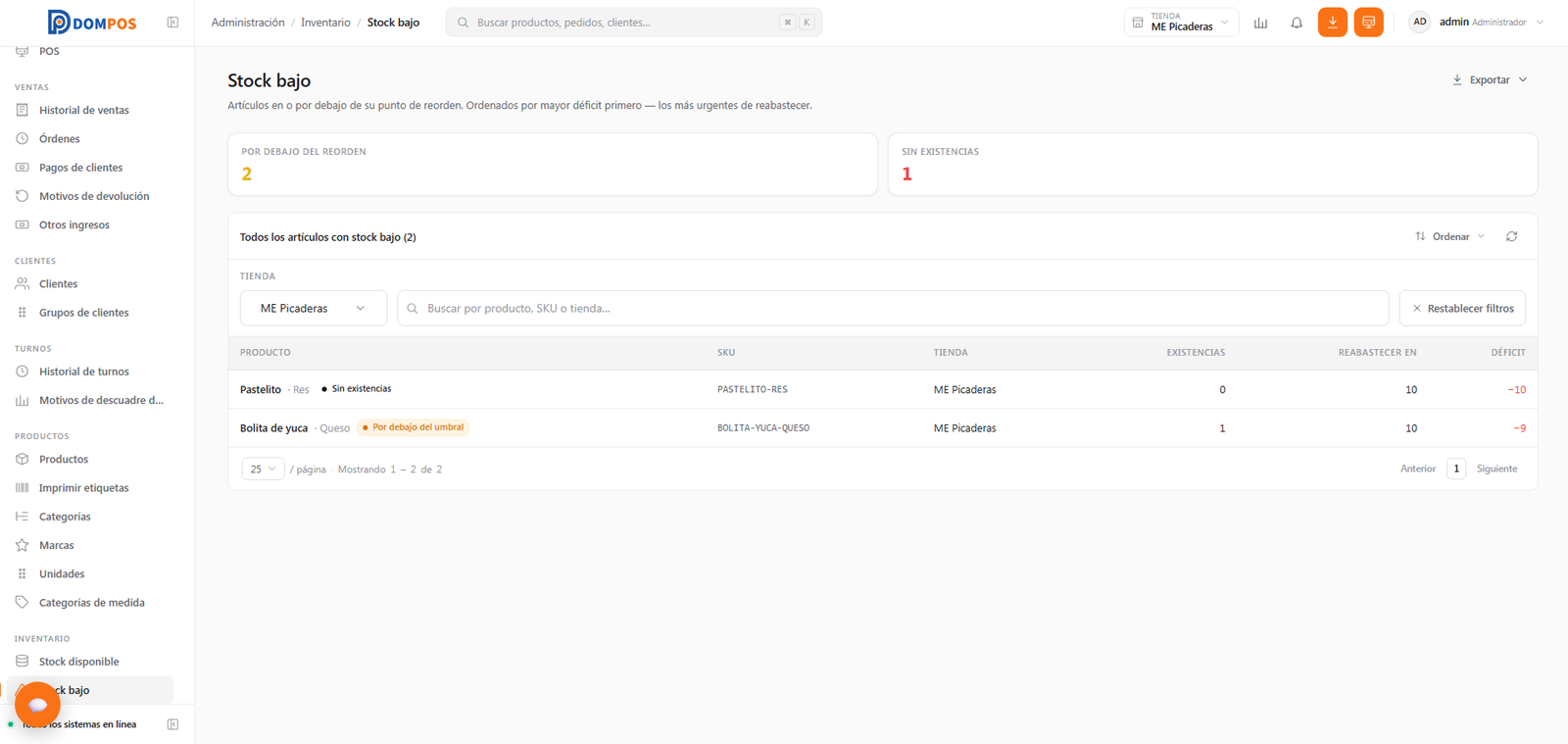Expand the admin user menu

tap(1476, 22)
